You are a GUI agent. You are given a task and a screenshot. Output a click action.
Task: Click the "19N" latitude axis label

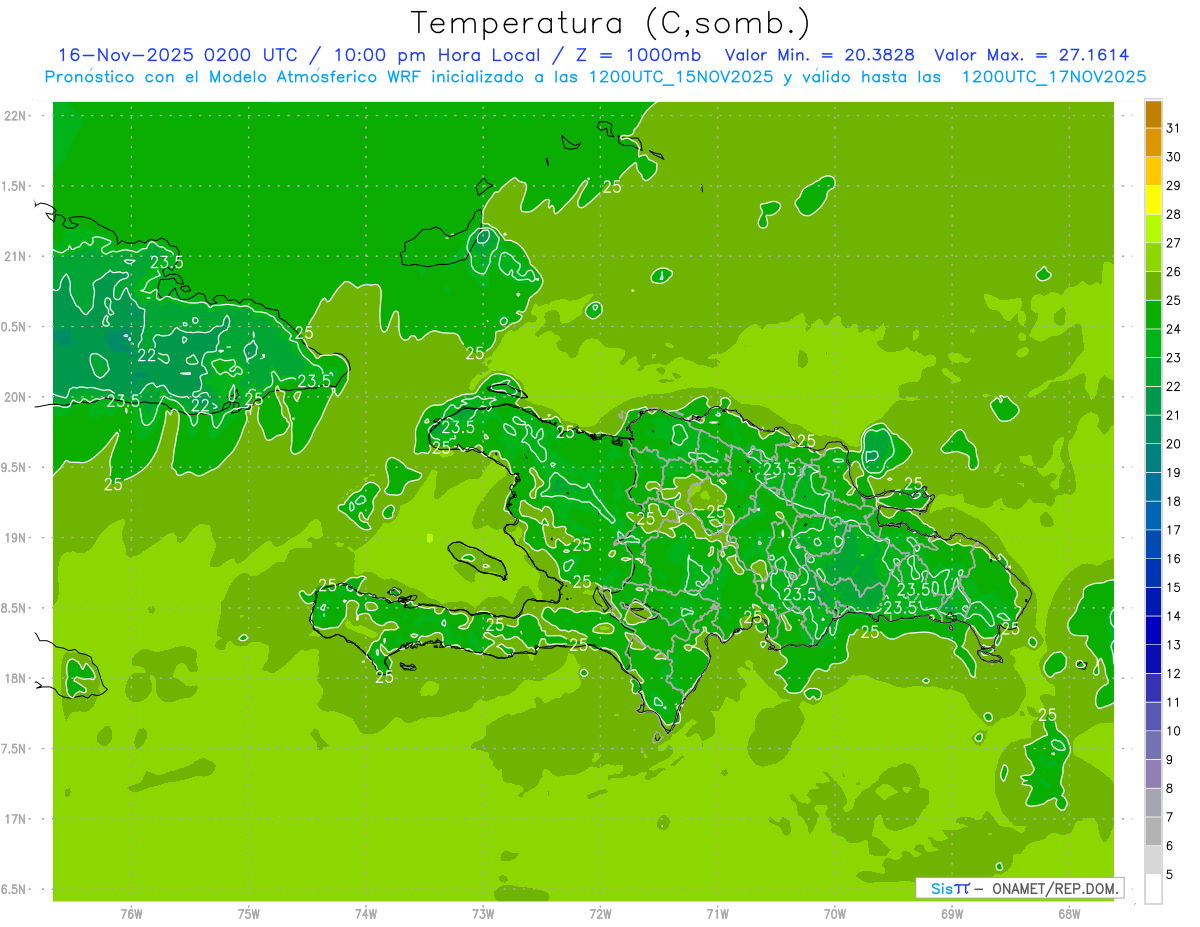tap(16, 538)
